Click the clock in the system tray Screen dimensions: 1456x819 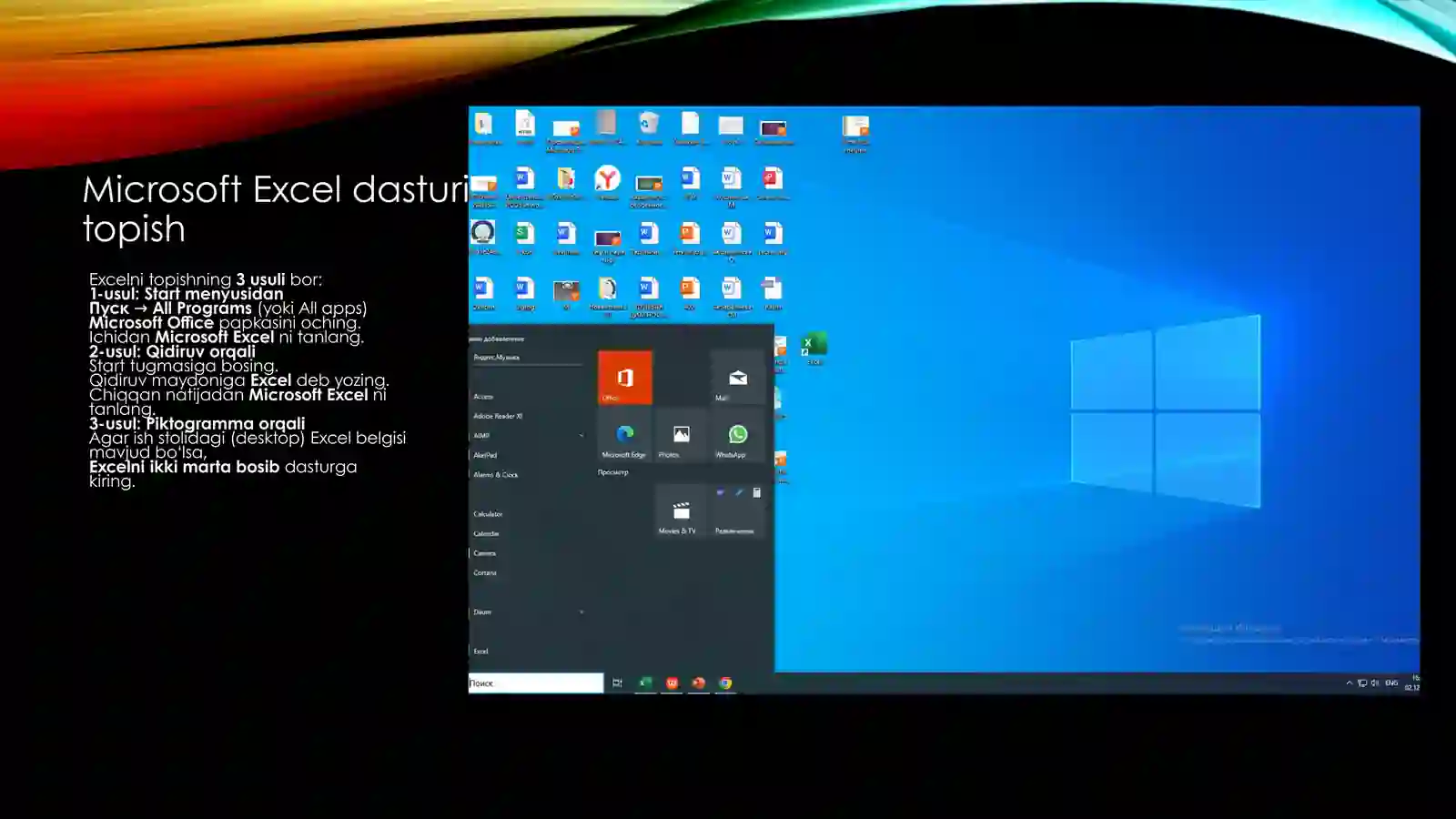click(1411, 682)
